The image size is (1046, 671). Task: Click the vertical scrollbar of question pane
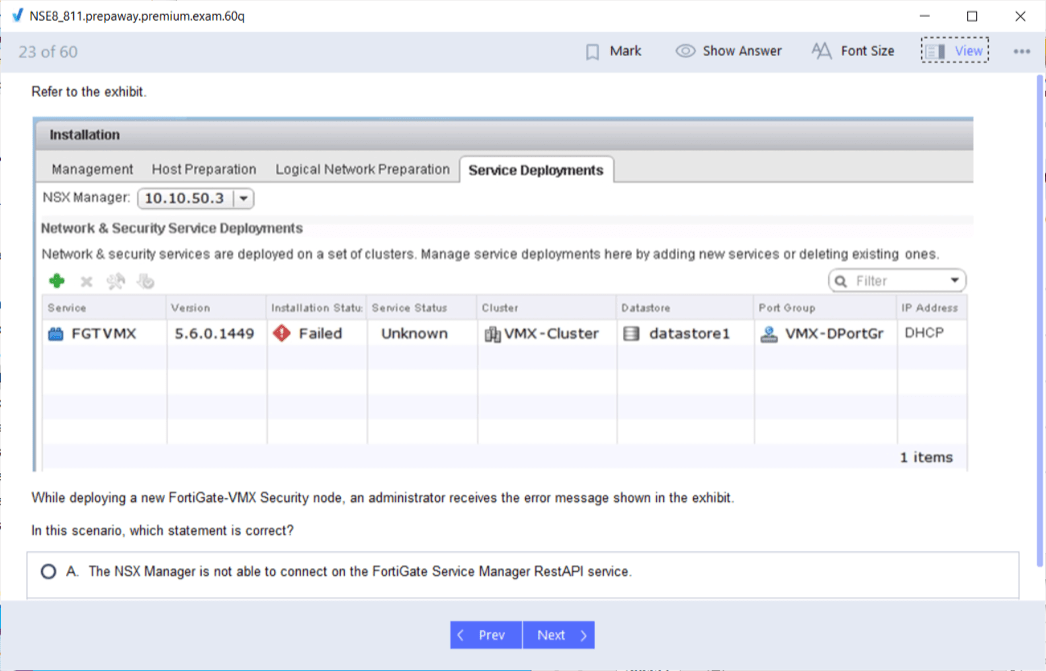point(1039,320)
